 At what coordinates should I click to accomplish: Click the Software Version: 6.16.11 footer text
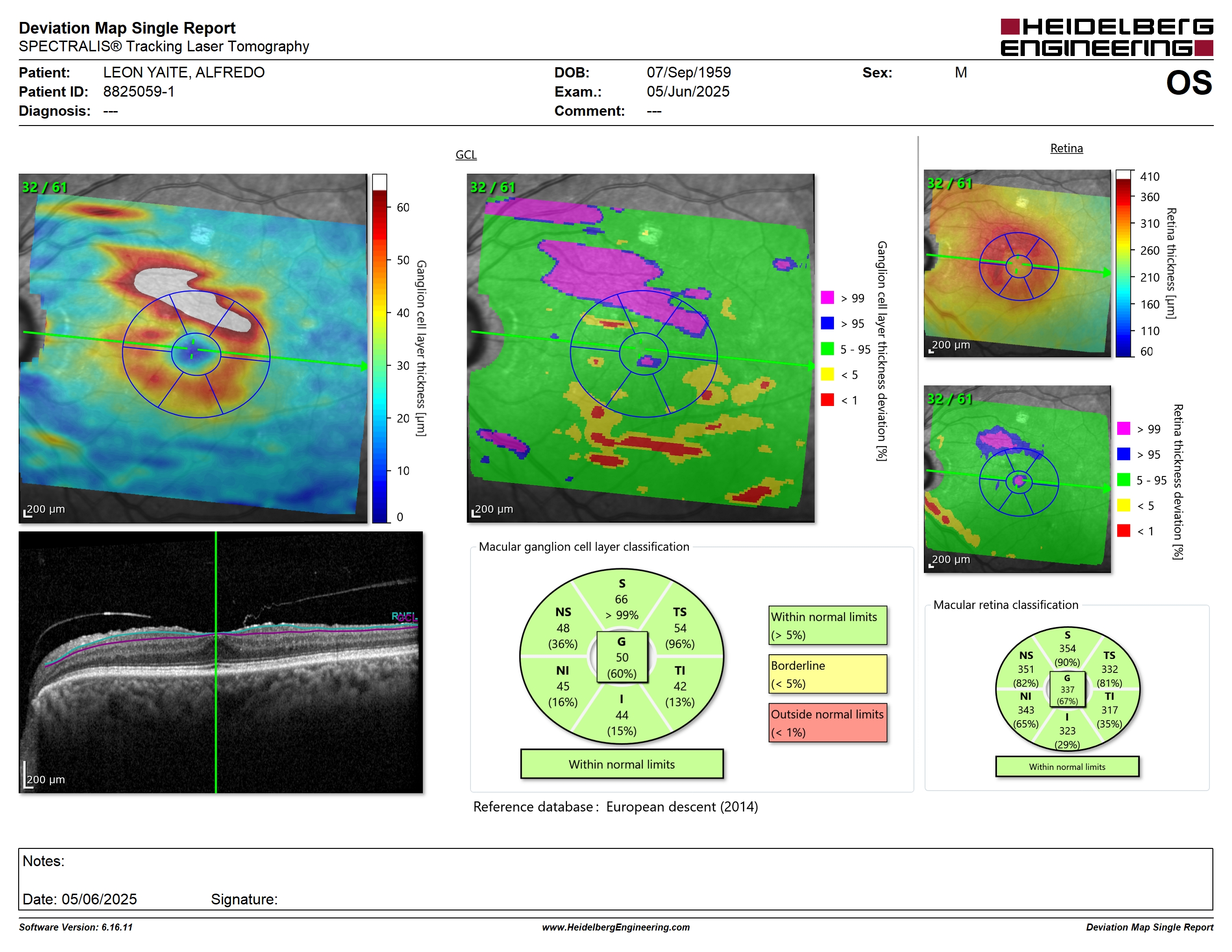point(76,927)
